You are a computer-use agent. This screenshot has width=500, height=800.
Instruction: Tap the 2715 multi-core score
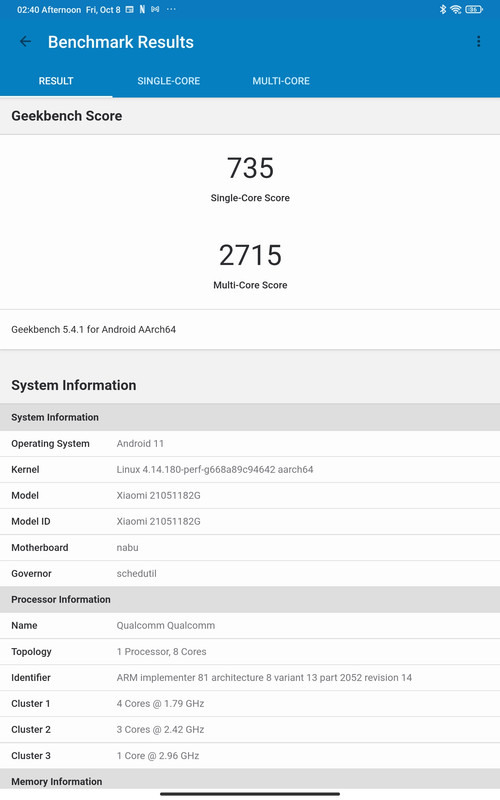coord(250,255)
